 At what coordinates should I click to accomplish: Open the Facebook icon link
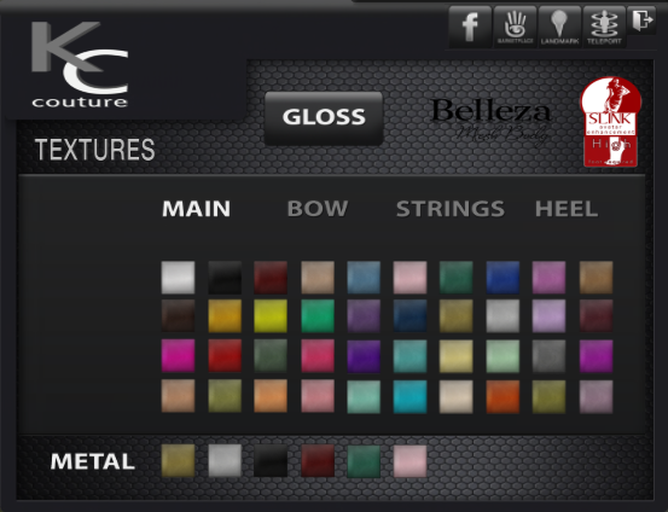(x=470, y=26)
